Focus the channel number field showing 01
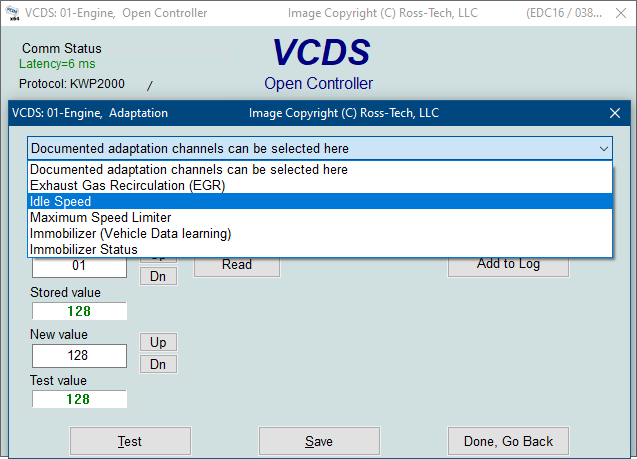The image size is (637, 459). [x=79, y=267]
